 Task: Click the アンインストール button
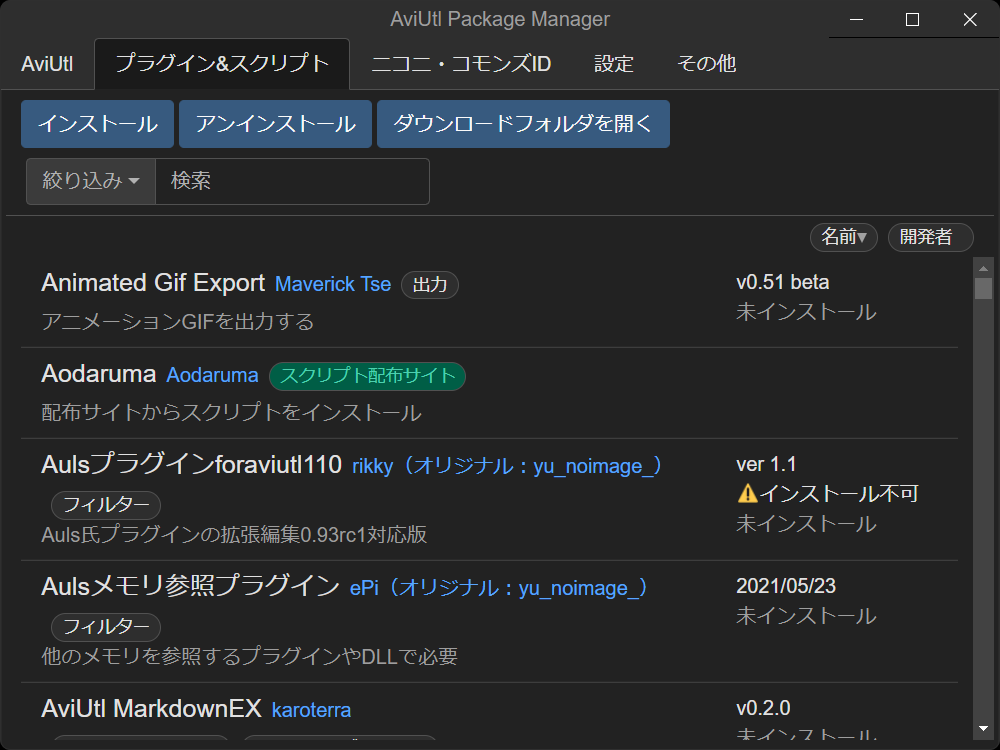[x=276, y=124]
